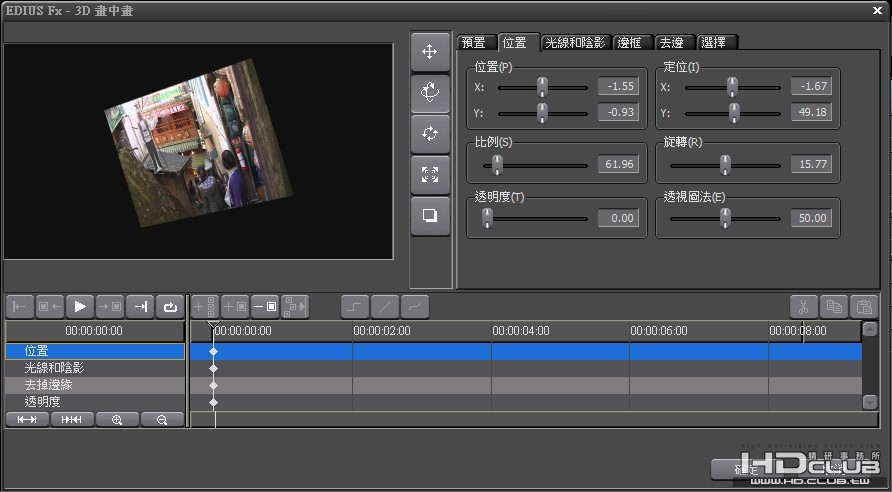
Task: Edit 比例 value field 61.96
Action: 618,164
